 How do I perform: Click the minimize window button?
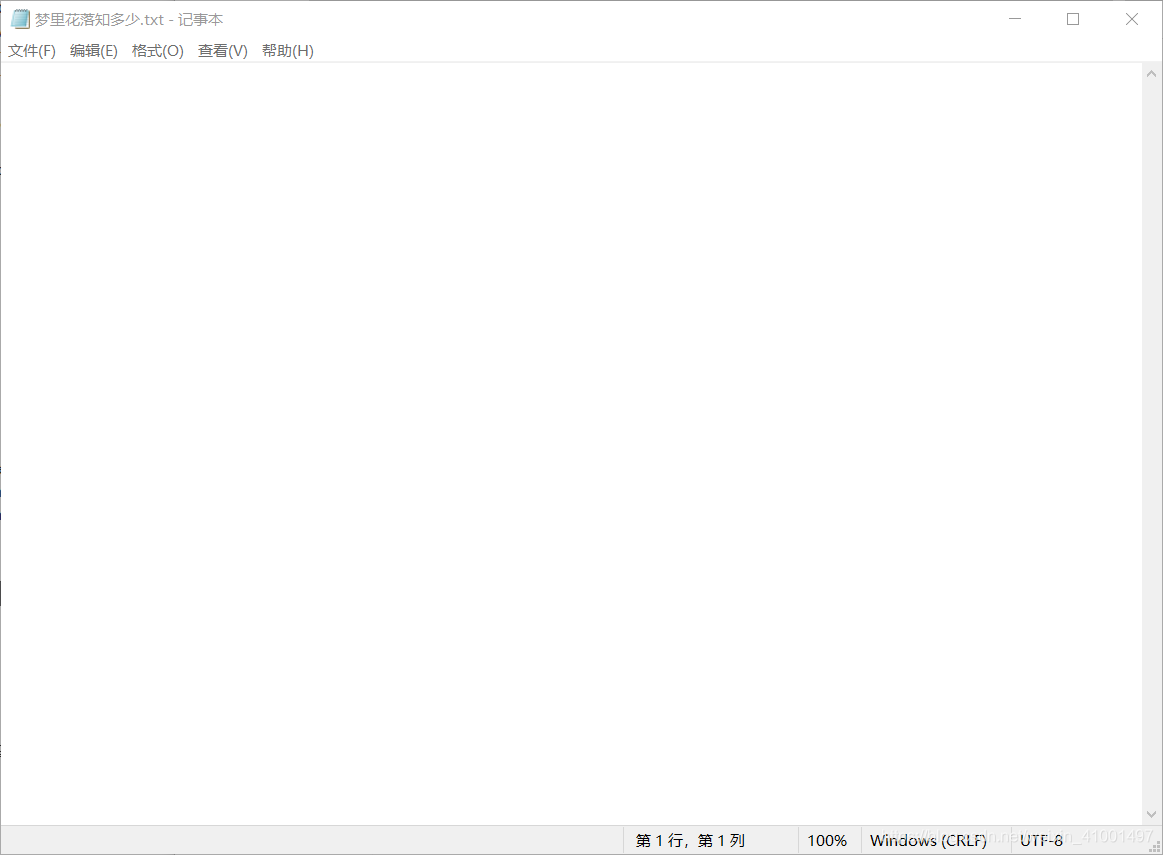click(1014, 18)
